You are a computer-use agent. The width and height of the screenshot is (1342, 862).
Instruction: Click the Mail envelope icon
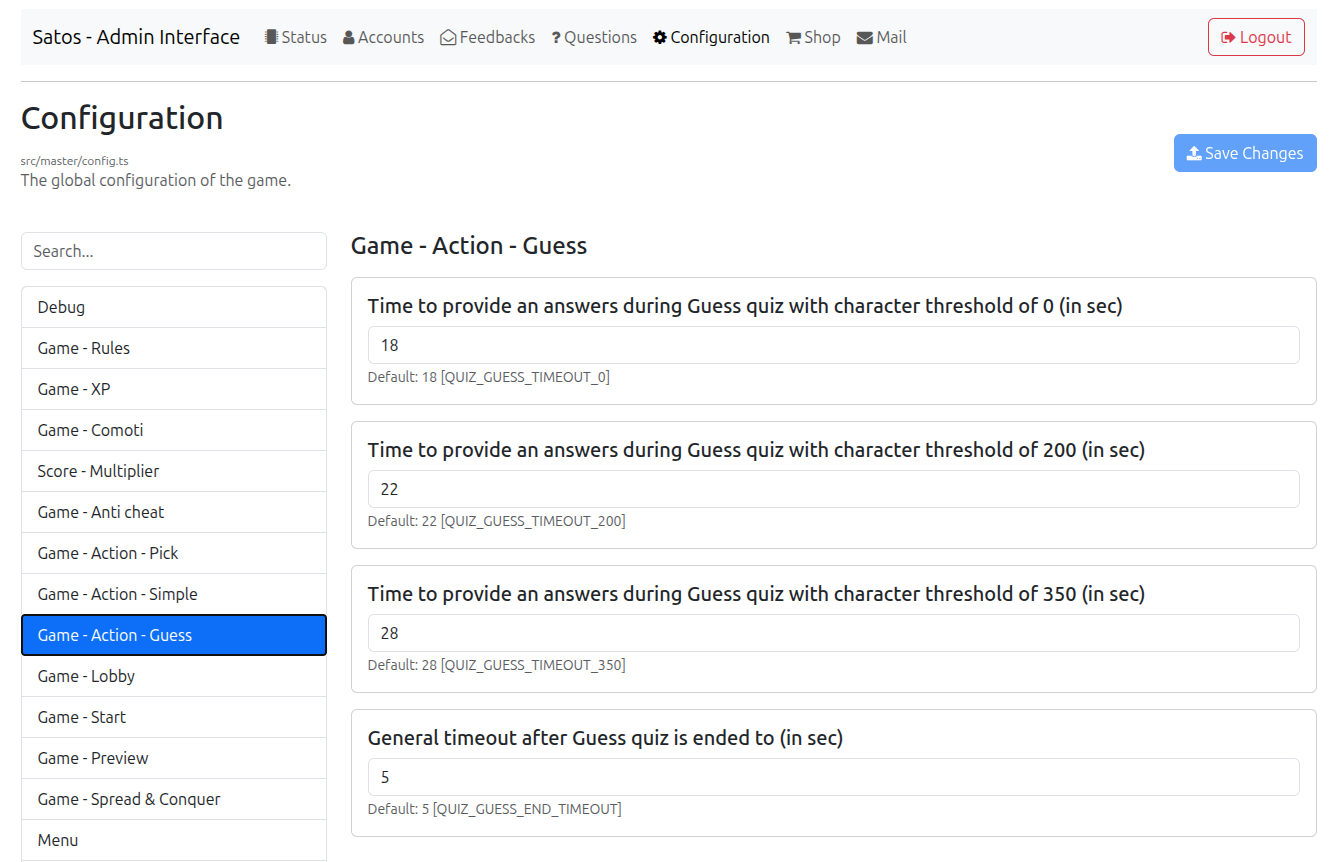pos(864,38)
